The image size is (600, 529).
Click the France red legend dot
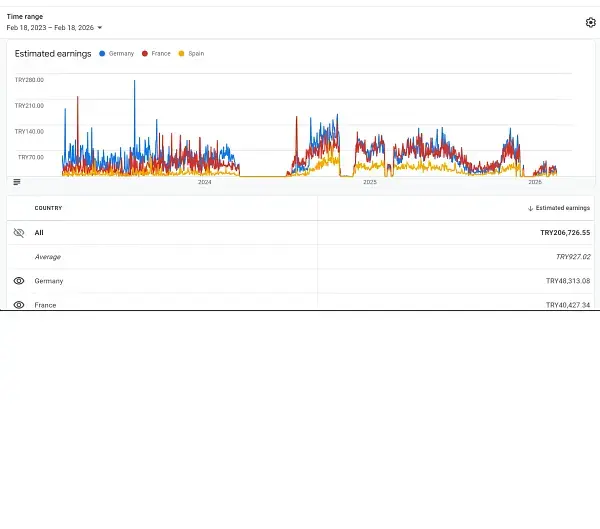(145, 53)
